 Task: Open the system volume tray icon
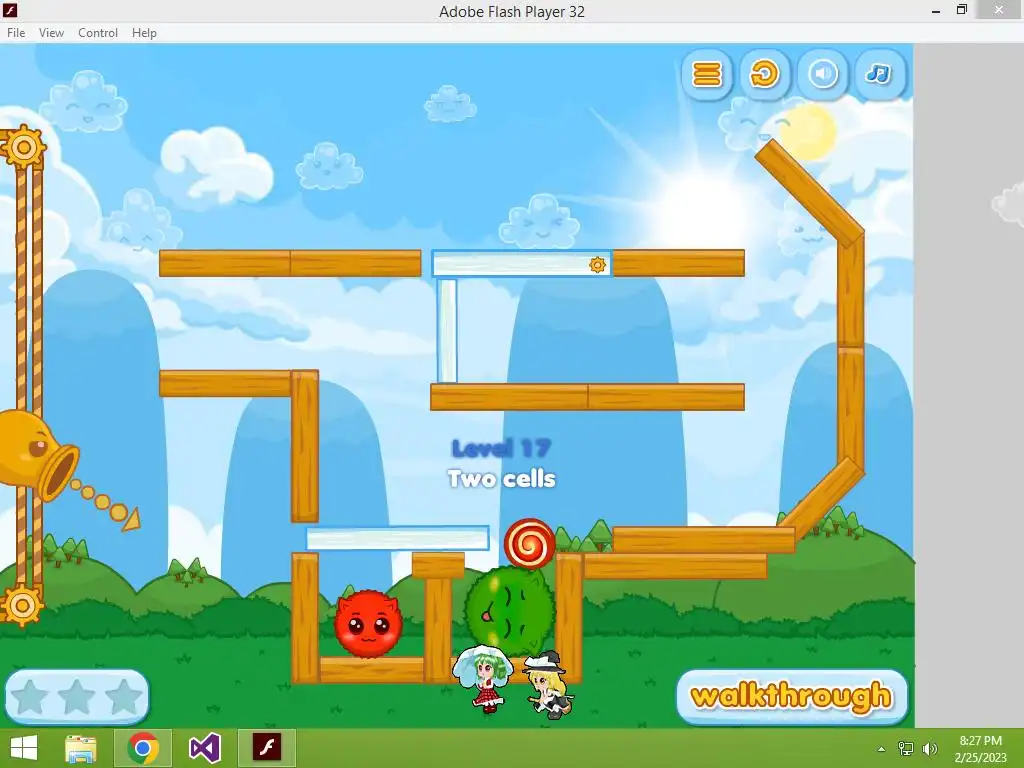click(930, 749)
